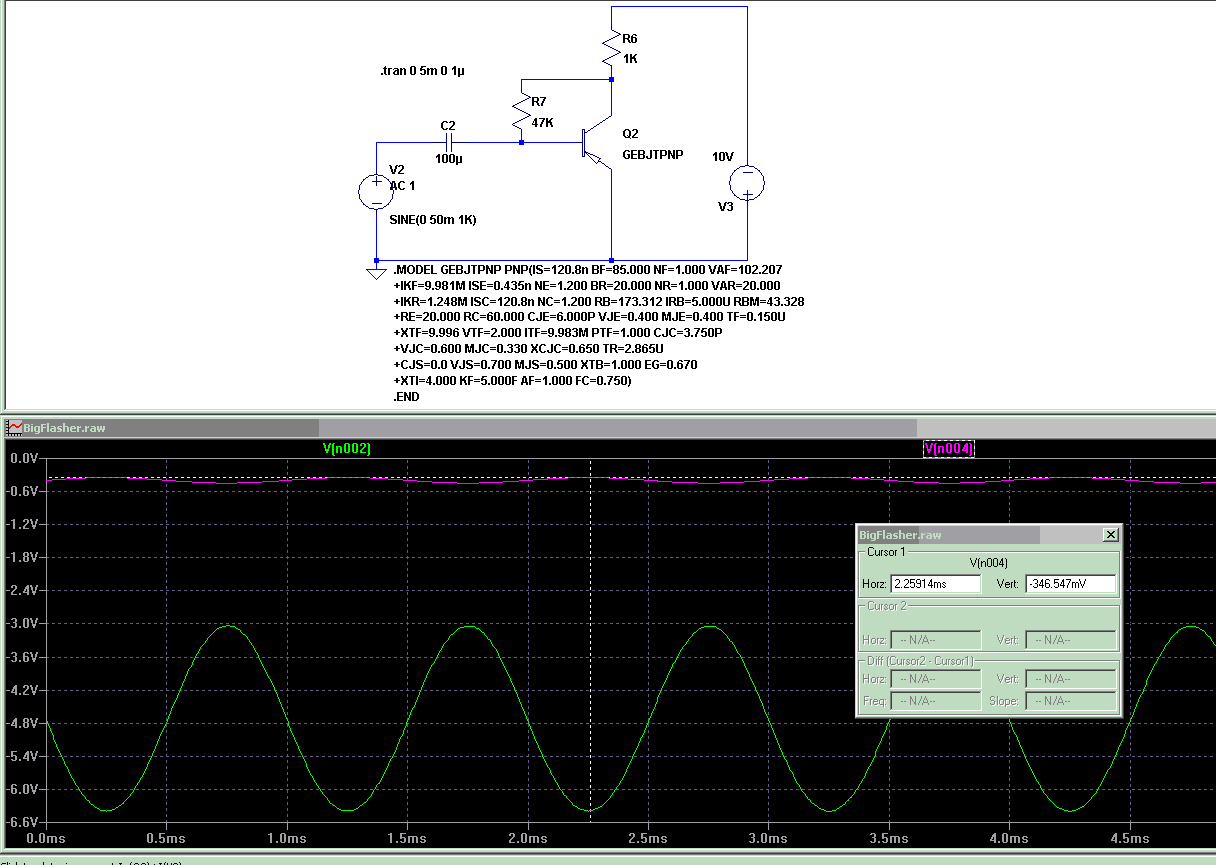Click the Diff Freq N/A field
Image resolution: width=1216 pixels, height=865 pixels.
tap(935, 701)
